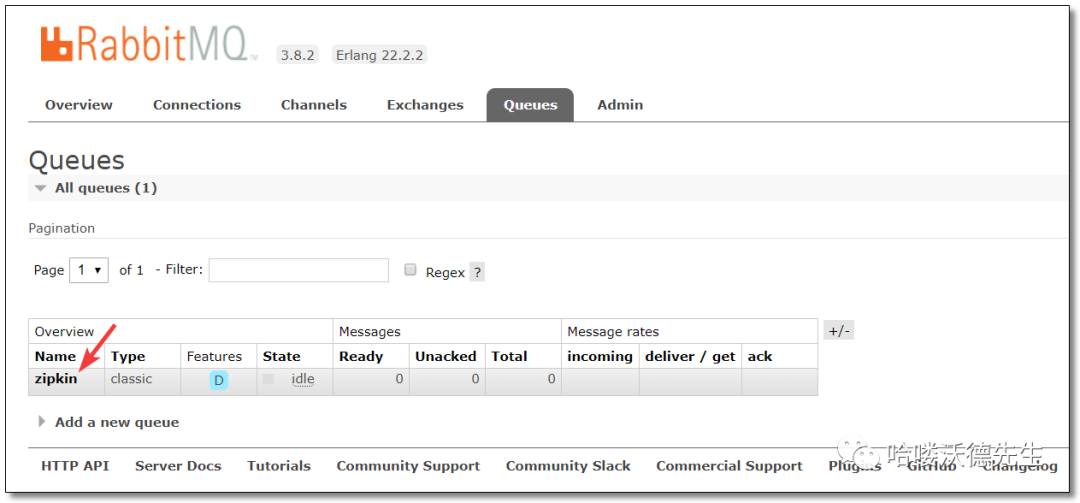Open the Channels tab
Screen dimensions: 1080x503
click(313, 105)
